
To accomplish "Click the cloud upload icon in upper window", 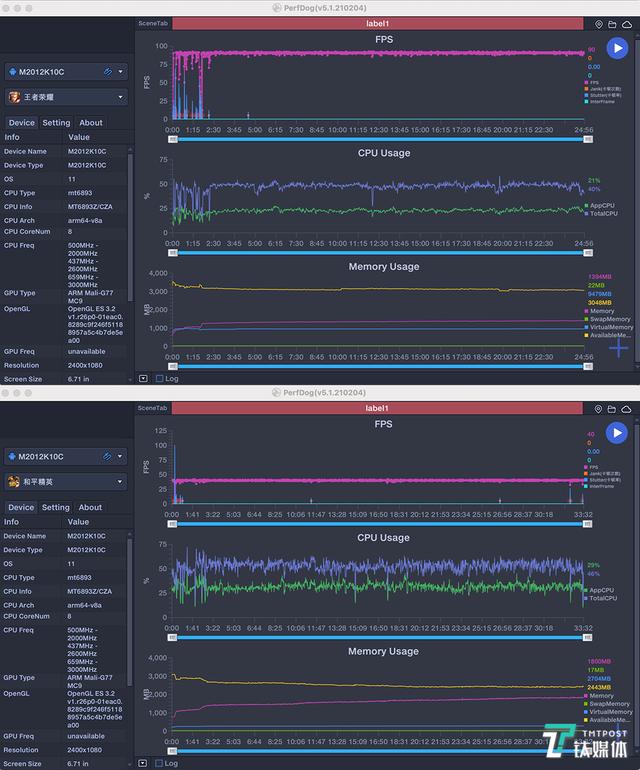I will pyautogui.click(x=626, y=24).
